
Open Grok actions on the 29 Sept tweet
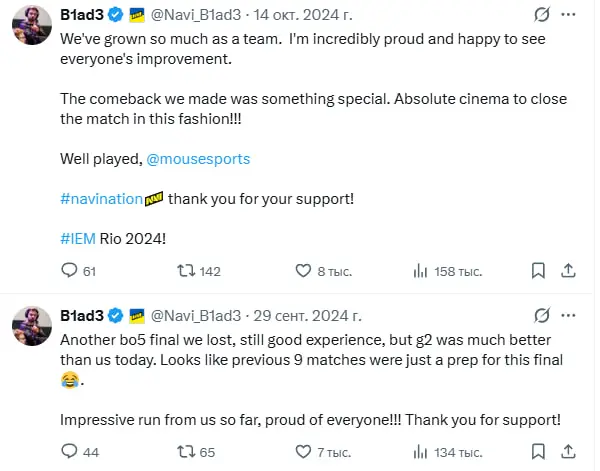pyautogui.click(x=541, y=315)
